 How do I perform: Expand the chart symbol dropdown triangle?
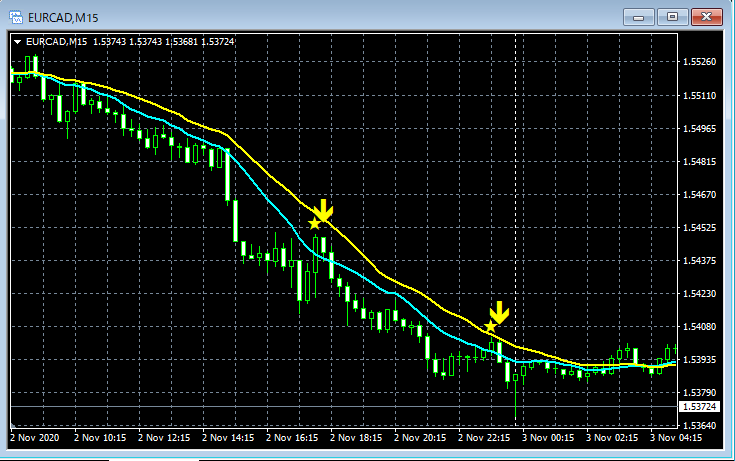coord(17,42)
